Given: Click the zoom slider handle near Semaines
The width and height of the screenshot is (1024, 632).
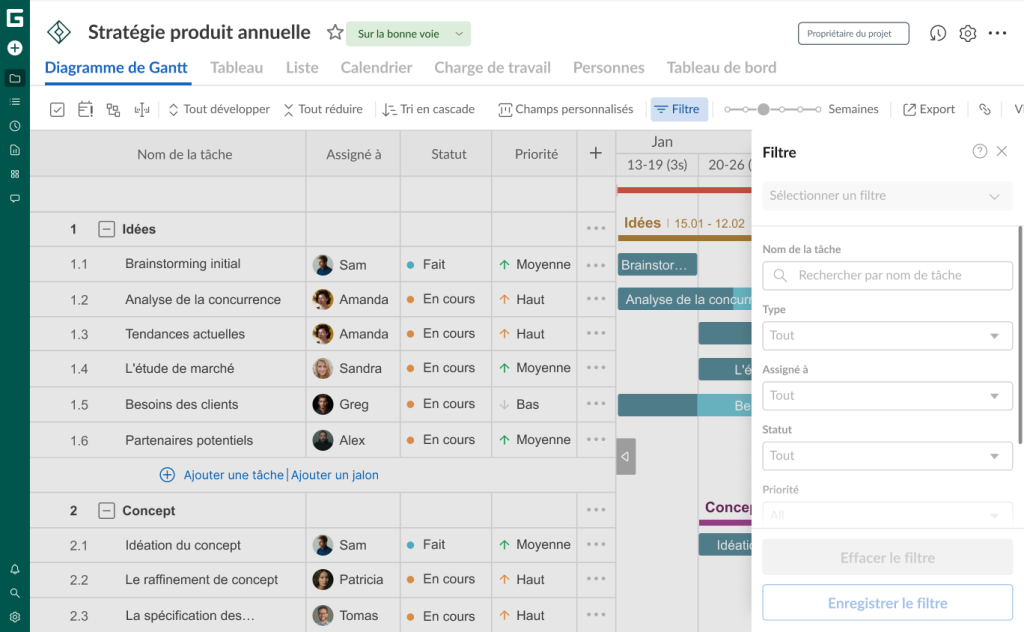Looking at the screenshot, I should click(x=763, y=110).
